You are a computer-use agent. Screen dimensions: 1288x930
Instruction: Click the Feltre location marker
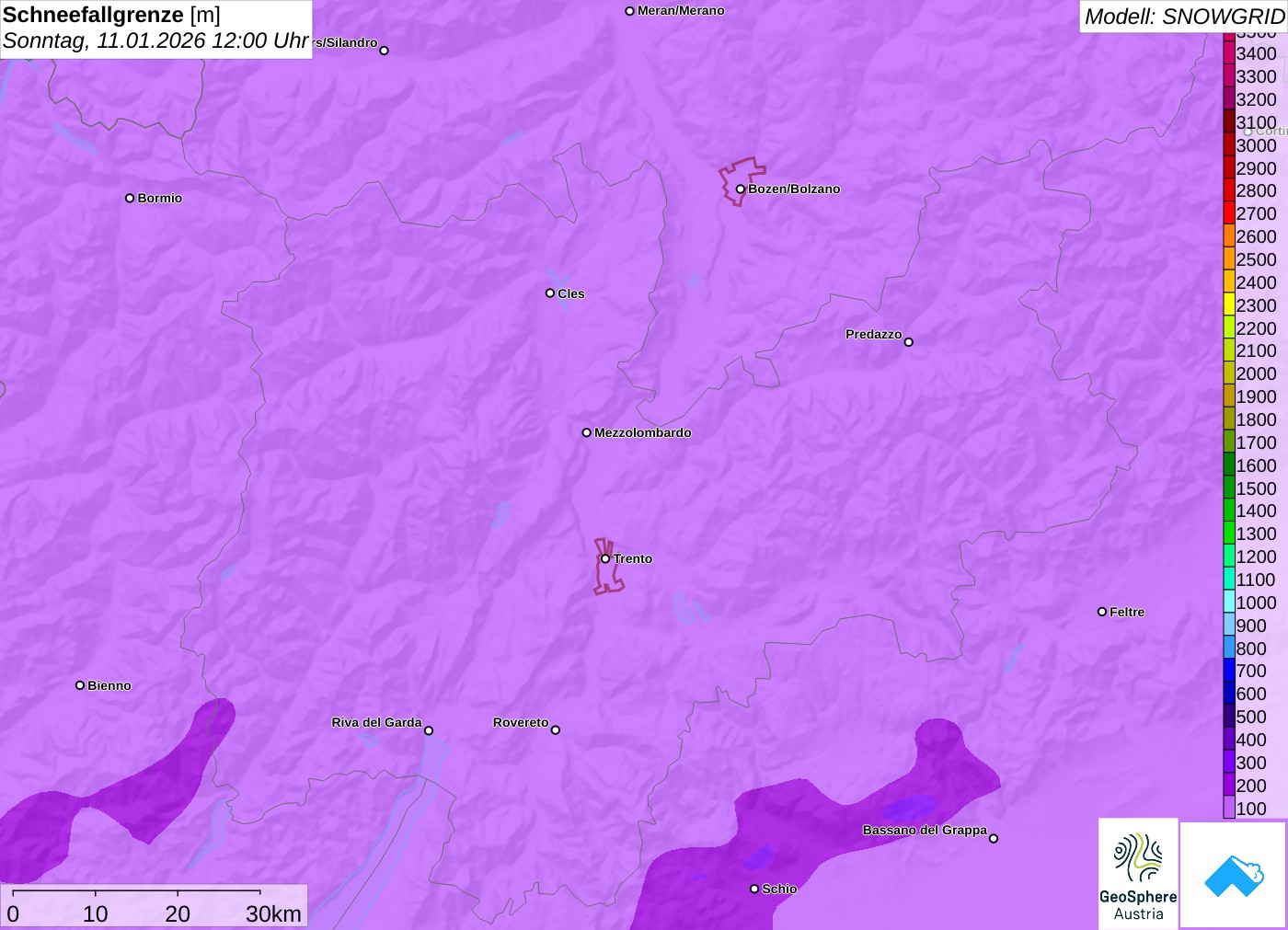coord(1102,612)
